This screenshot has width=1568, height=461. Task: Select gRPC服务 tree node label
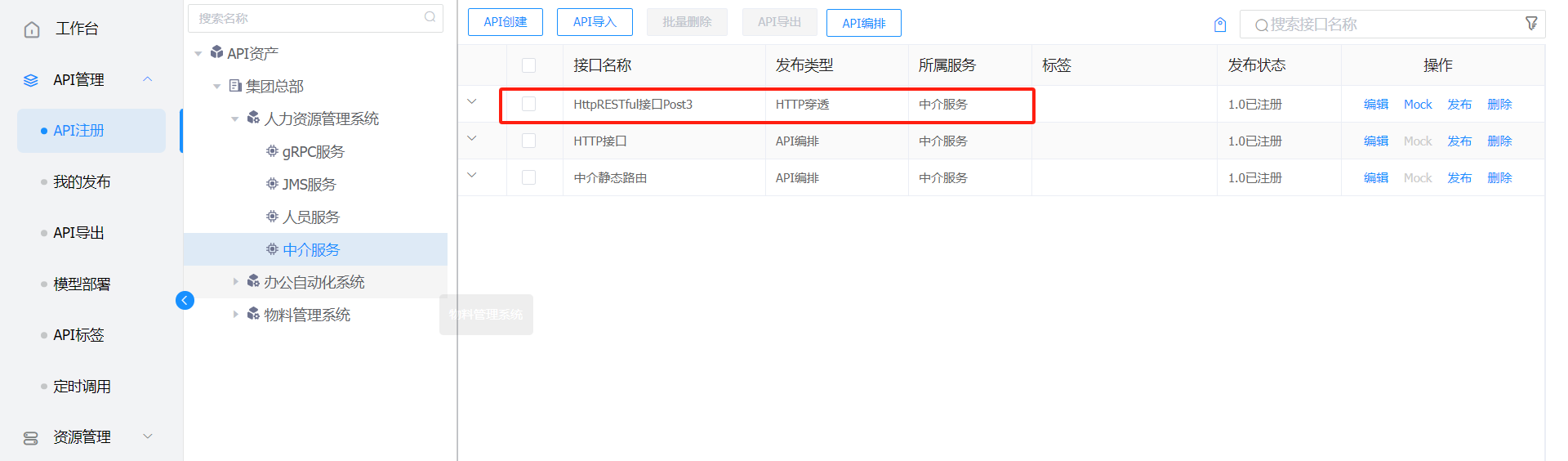pos(314,151)
